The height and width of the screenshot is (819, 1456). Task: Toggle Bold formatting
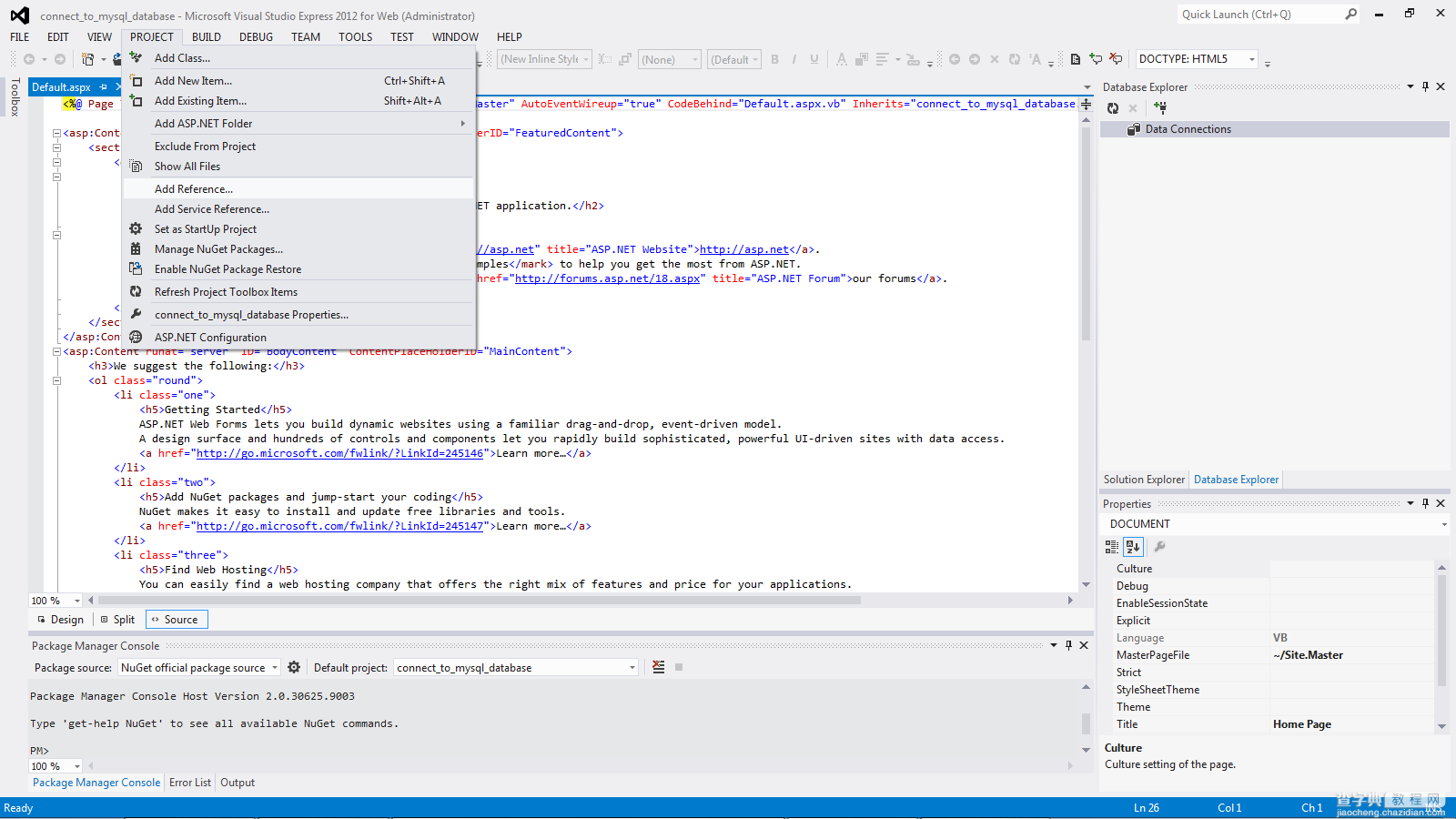(x=775, y=59)
